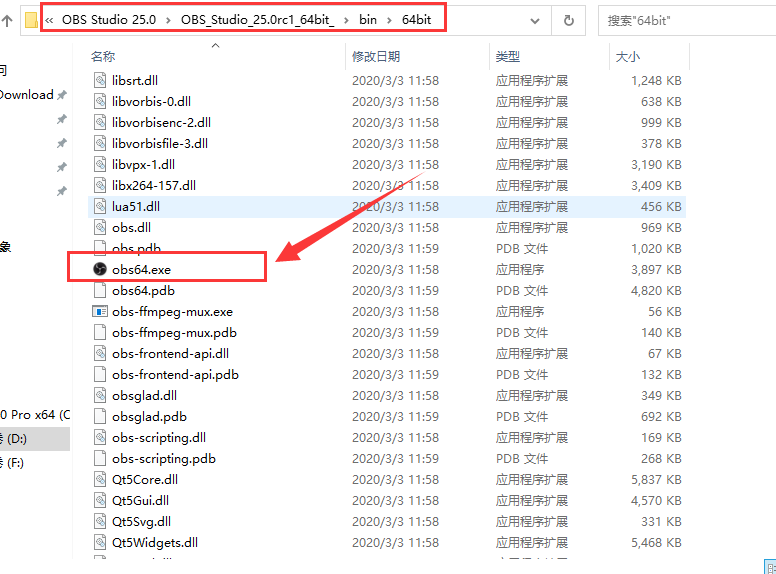Select the libsrt.dll file icon
Image resolution: width=776 pixels, height=574 pixels.
(x=100, y=80)
